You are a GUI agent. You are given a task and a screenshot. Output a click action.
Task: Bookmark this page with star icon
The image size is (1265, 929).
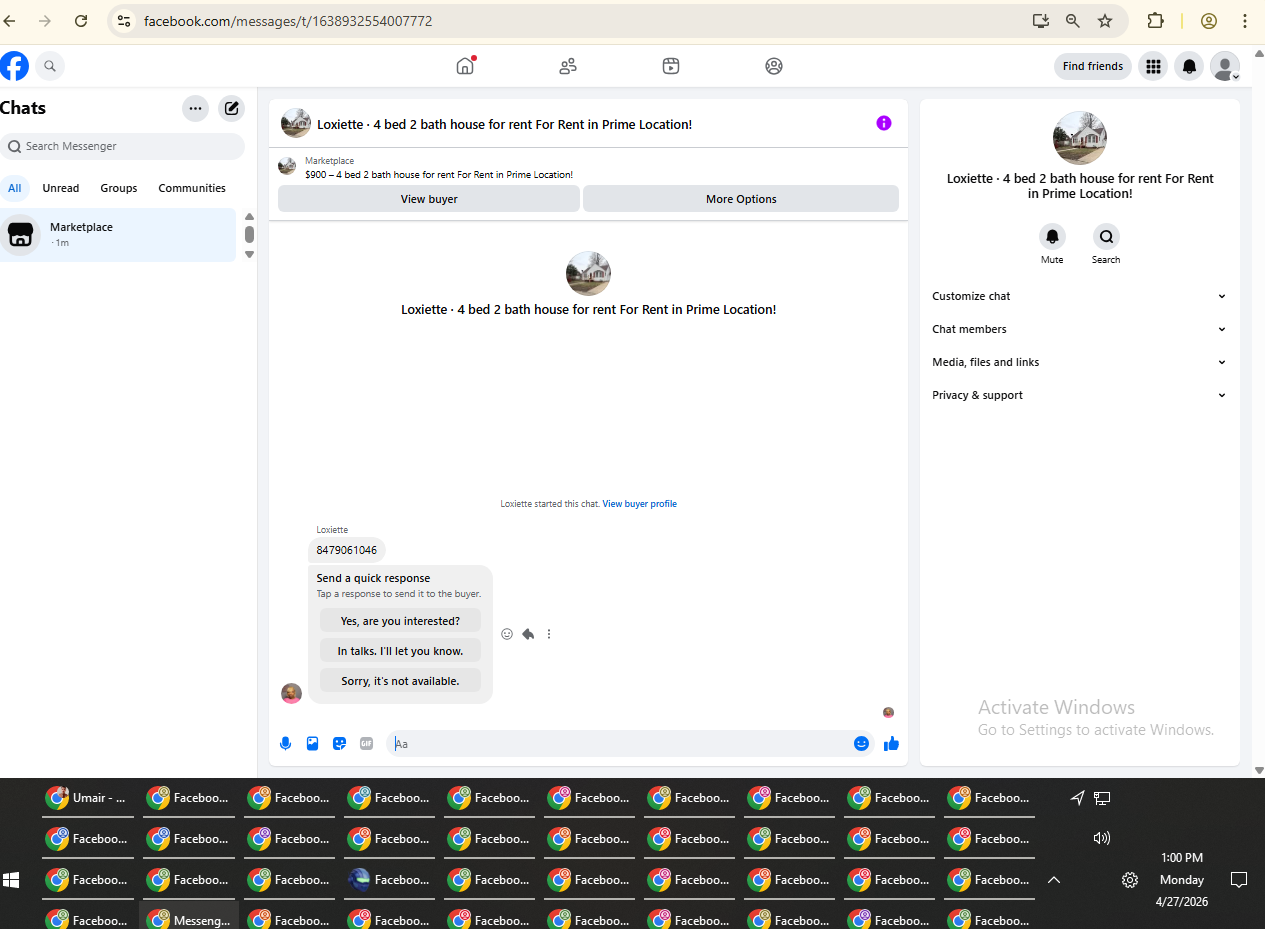(x=1105, y=21)
